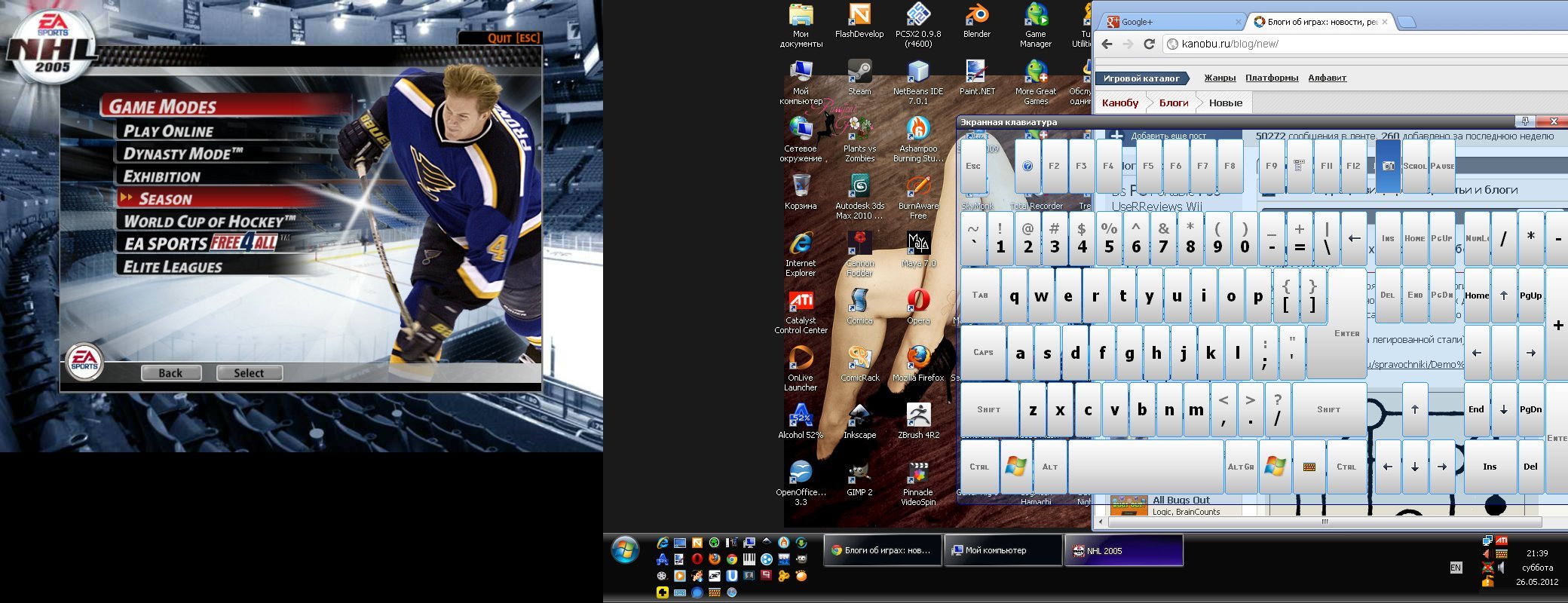The height and width of the screenshot is (603, 1568).
Task: Choose Dynasty Mode in the game menu
Action: pyautogui.click(x=183, y=154)
